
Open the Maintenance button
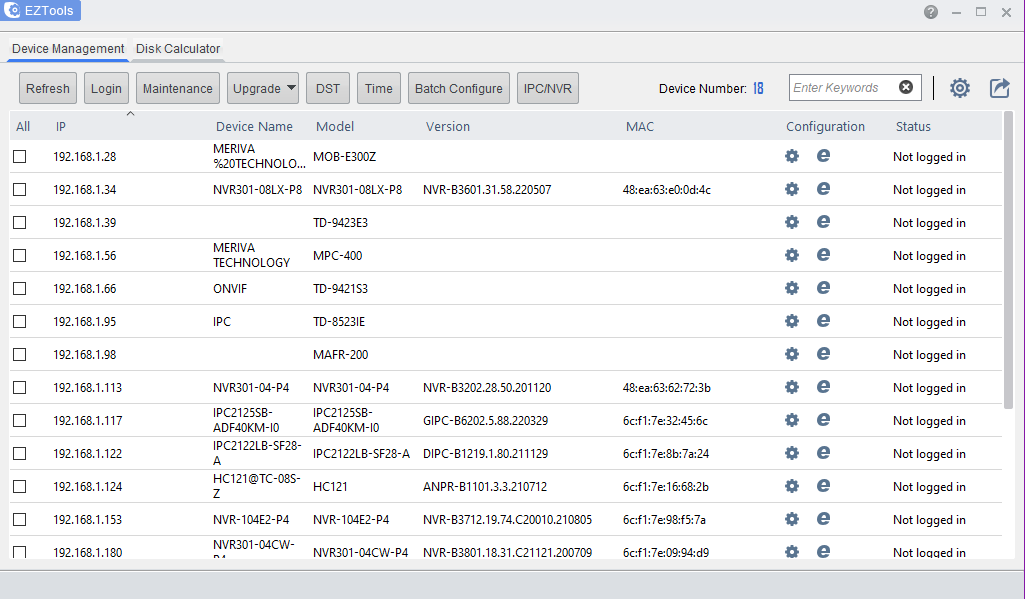[178, 88]
